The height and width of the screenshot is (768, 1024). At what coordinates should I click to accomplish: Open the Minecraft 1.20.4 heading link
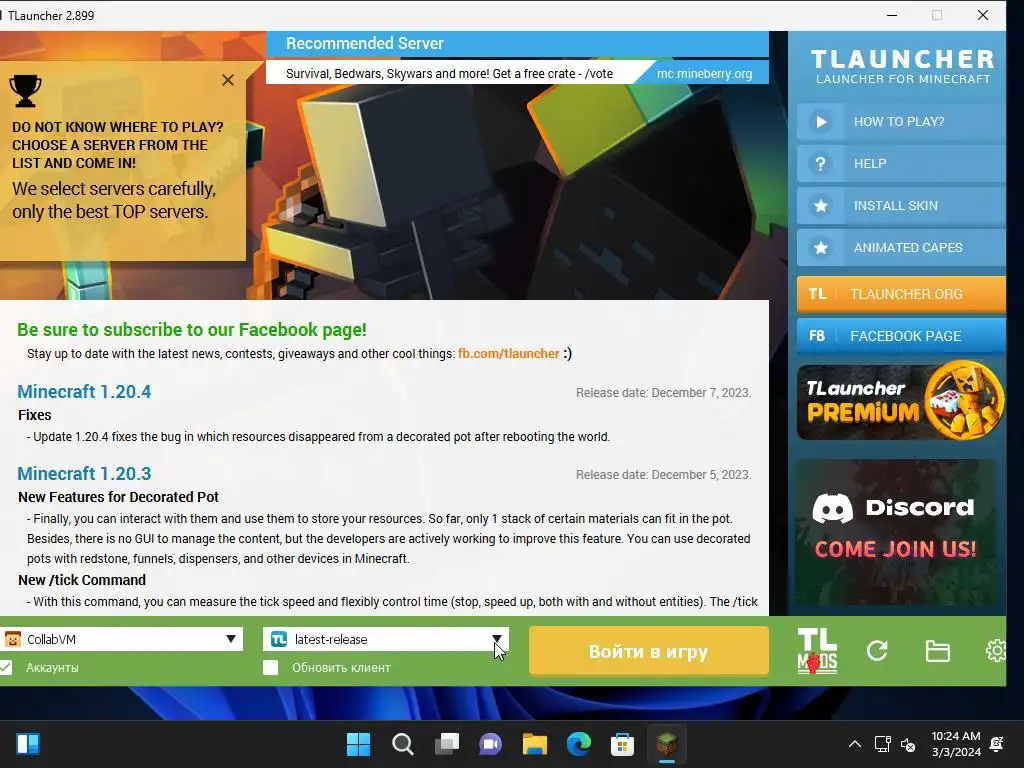84,392
